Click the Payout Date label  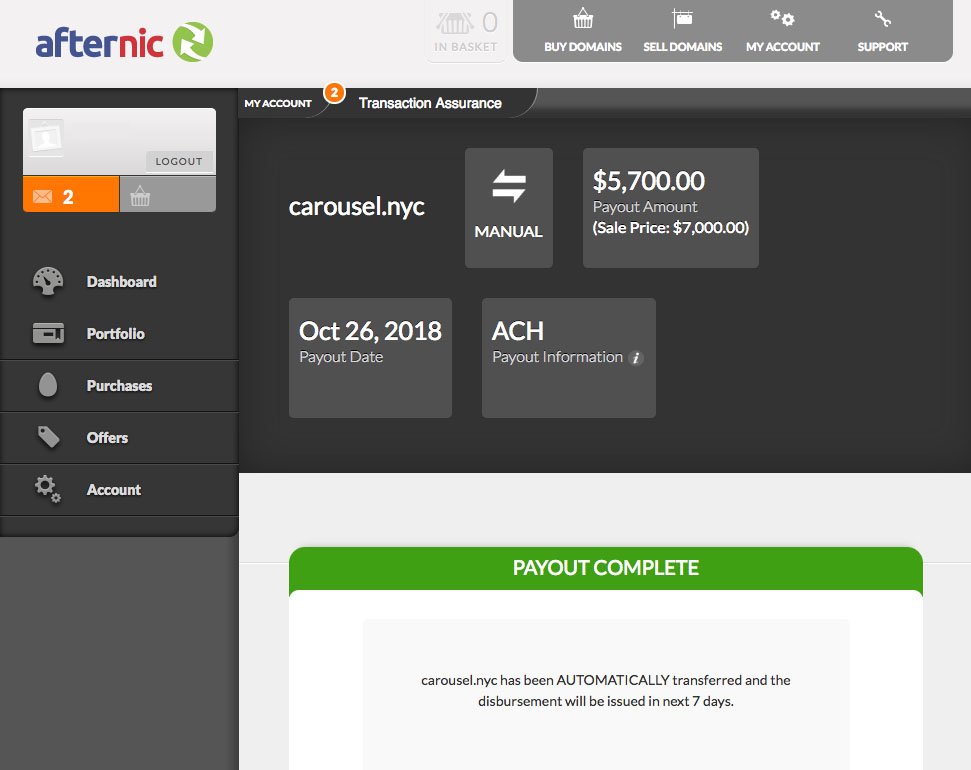[x=341, y=357]
